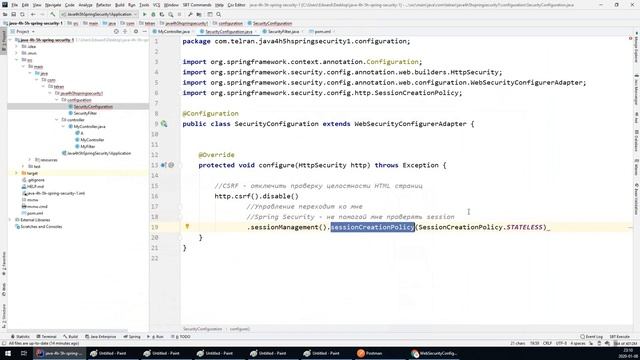
Task: Click the yellow intention lightbulb icon
Action: point(187,227)
